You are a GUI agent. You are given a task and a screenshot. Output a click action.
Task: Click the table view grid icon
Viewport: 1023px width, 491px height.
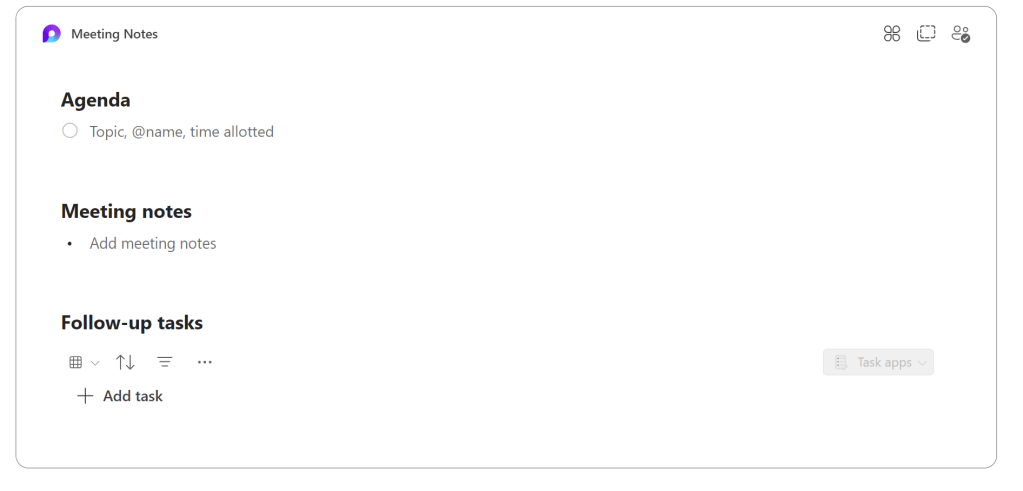point(75,362)
